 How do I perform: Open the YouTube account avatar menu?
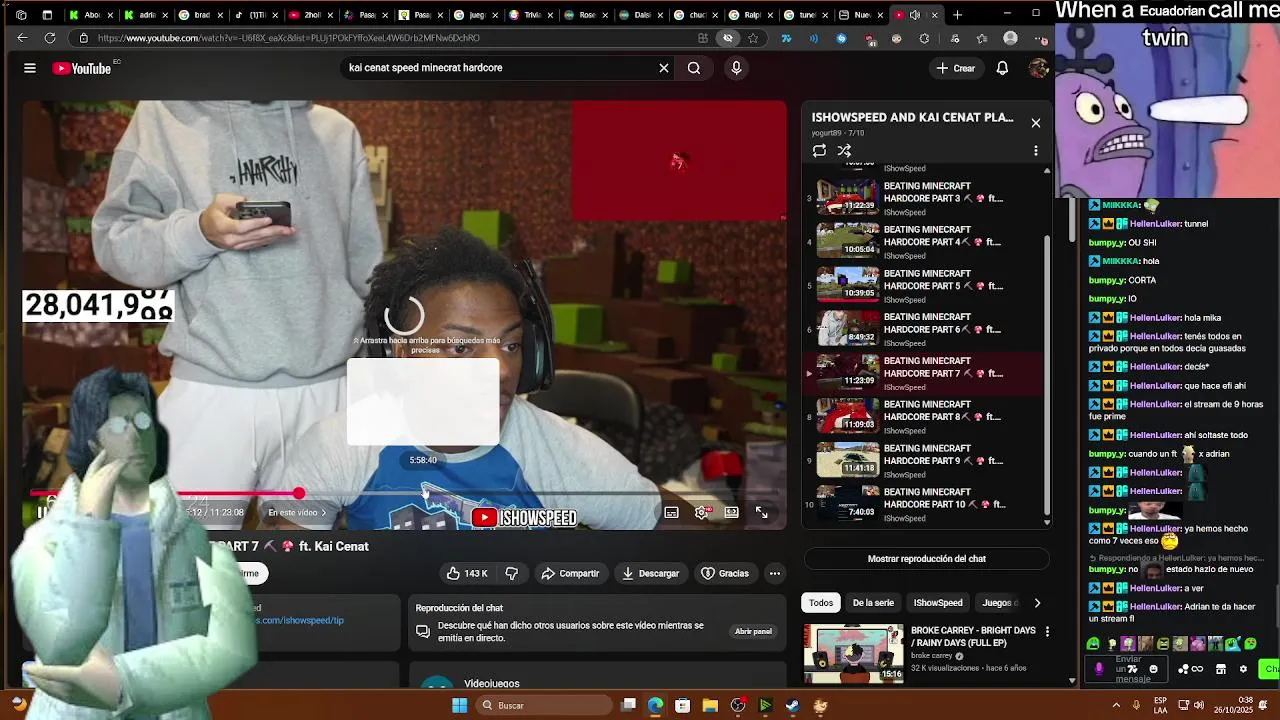[1038, 68]
